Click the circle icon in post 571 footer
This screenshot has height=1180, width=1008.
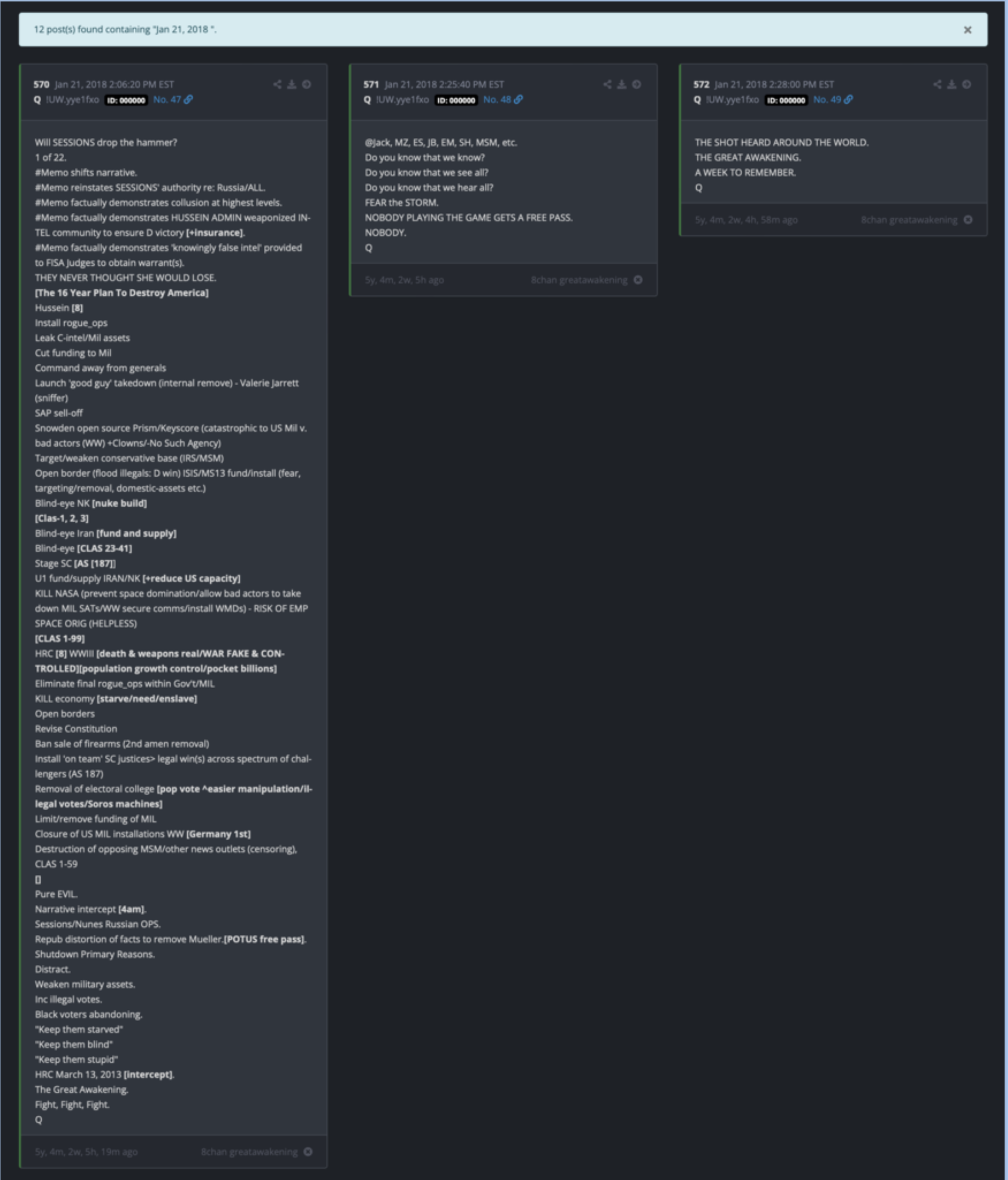(638, 280)
